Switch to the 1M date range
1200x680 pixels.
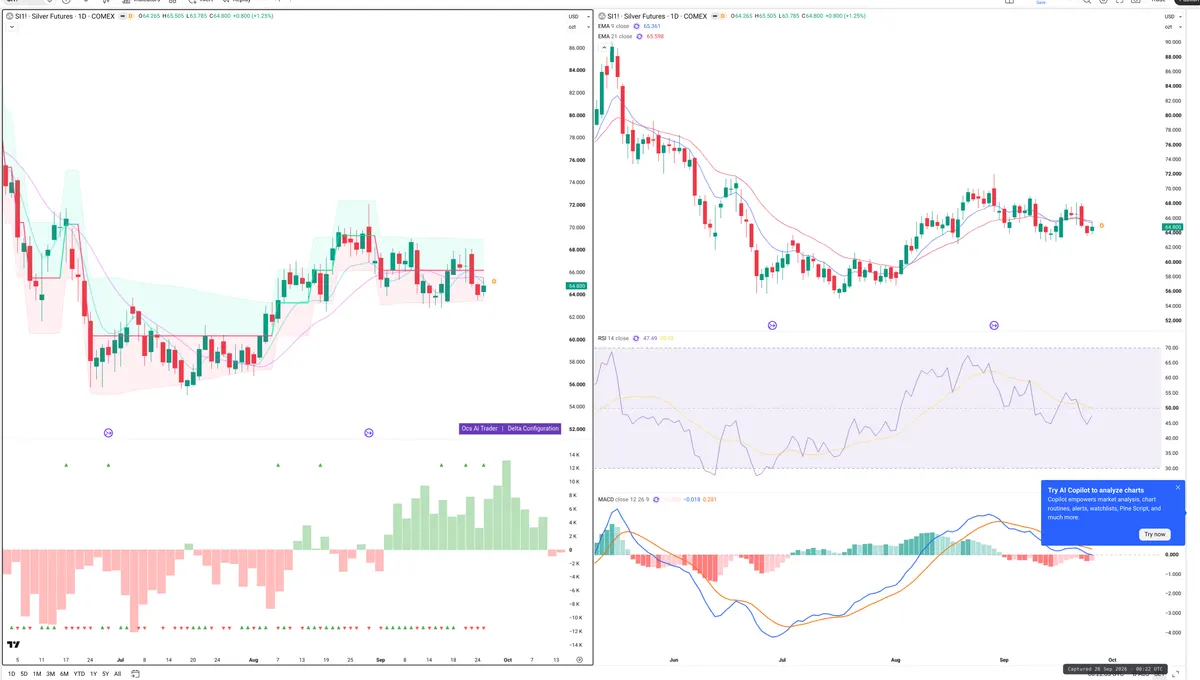point(37,674)
